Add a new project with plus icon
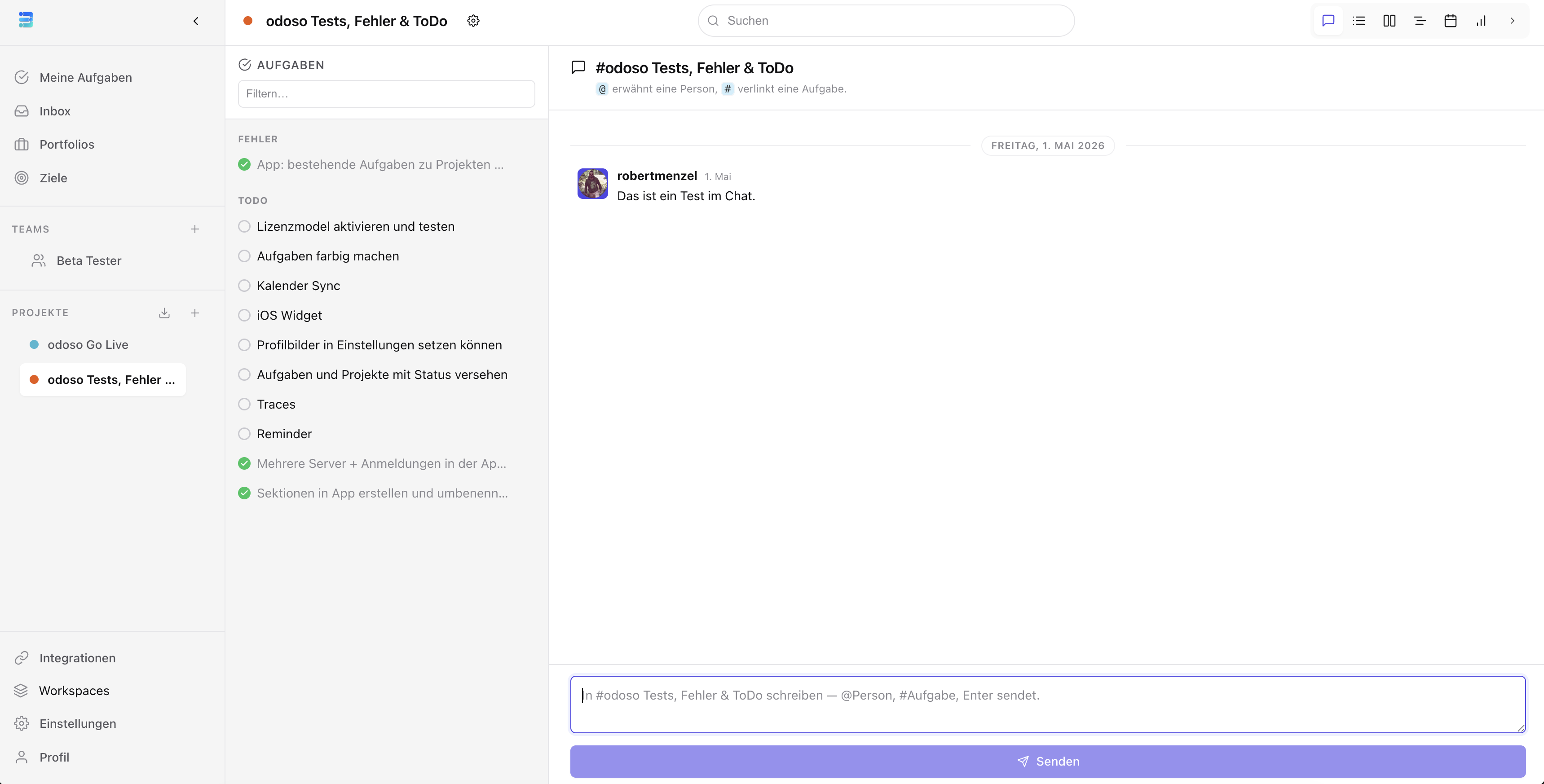This screenshot has height=784, width=1544. (x=195, y=313)
